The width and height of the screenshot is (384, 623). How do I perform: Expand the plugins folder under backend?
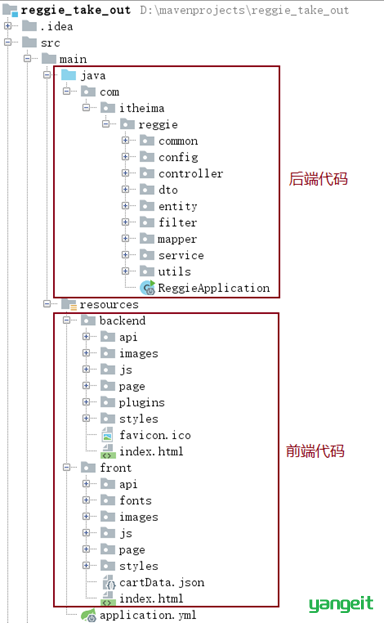point(86,402)
